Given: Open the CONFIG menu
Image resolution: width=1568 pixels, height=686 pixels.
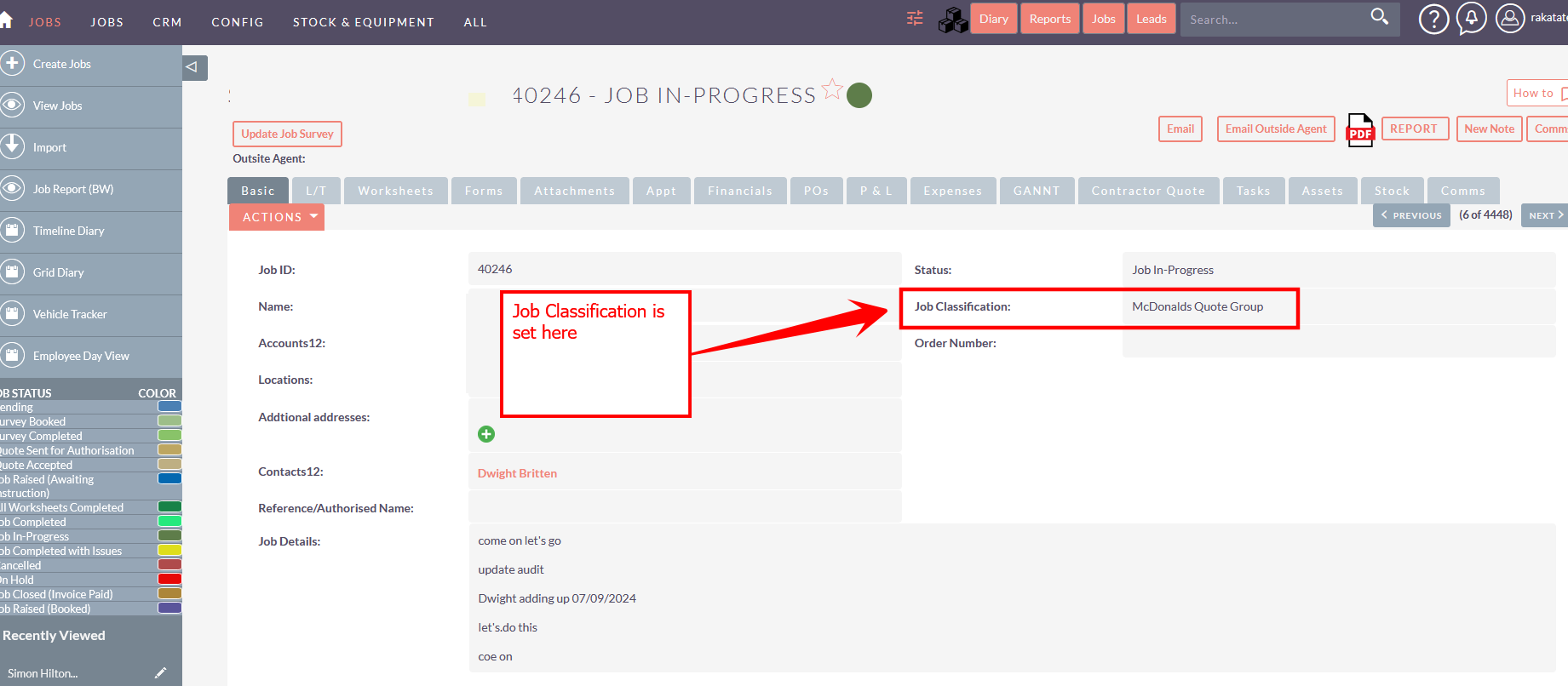Looking at the screenshot, I should [238, 22].
